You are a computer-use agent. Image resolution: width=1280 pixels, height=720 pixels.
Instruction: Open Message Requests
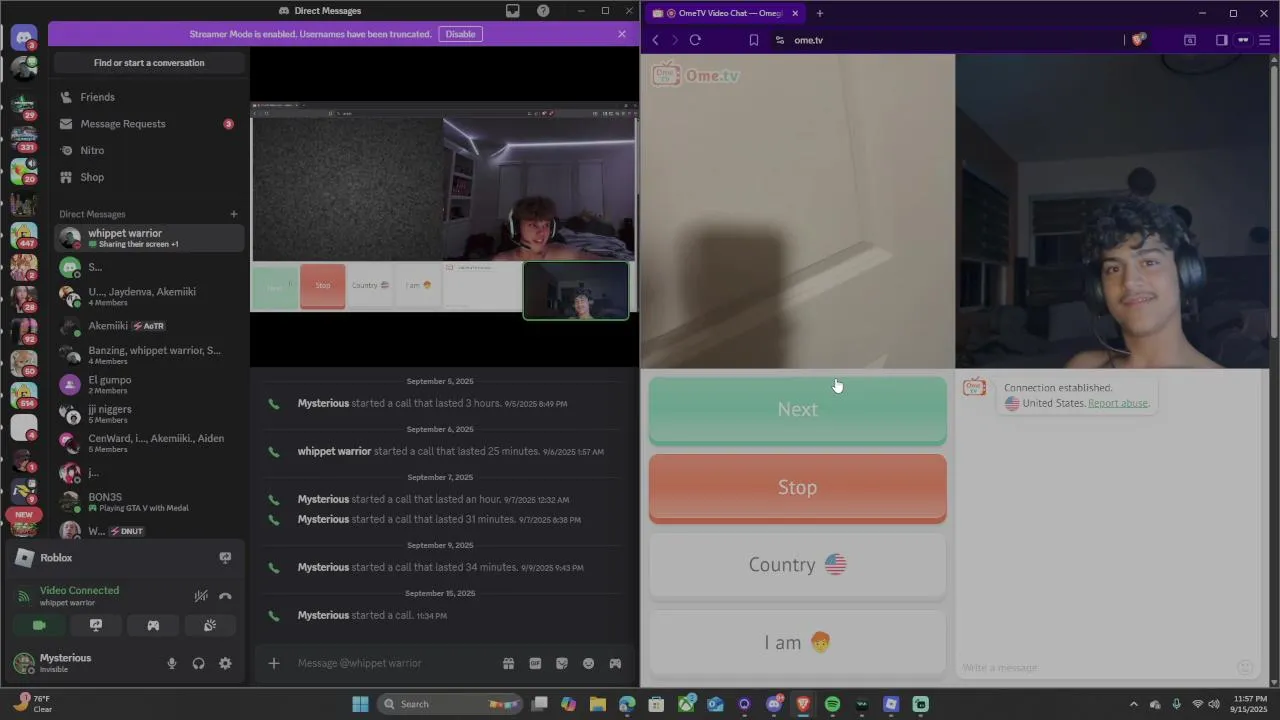pos(149,124)
